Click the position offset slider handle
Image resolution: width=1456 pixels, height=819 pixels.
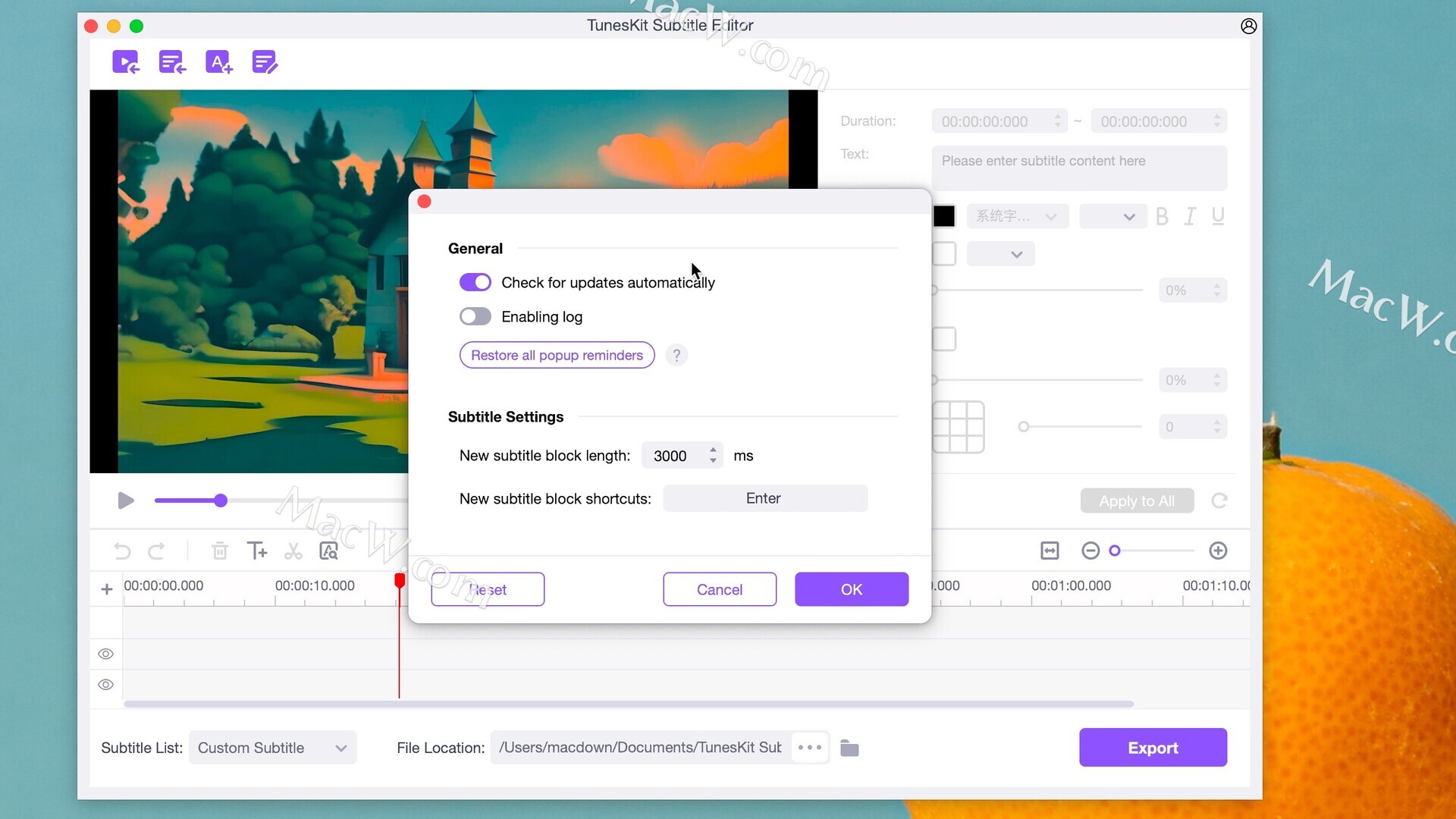click(x=1024, y=427)
